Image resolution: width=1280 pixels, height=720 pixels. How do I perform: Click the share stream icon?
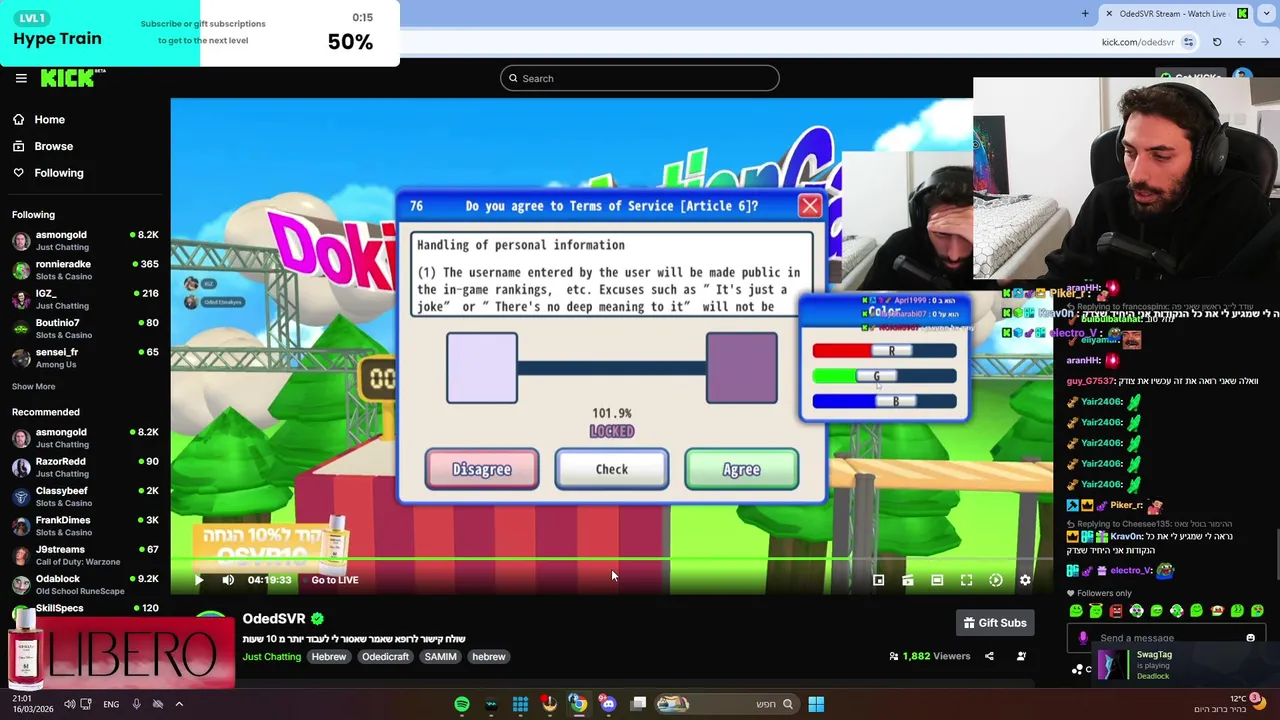tap(989, 656)
